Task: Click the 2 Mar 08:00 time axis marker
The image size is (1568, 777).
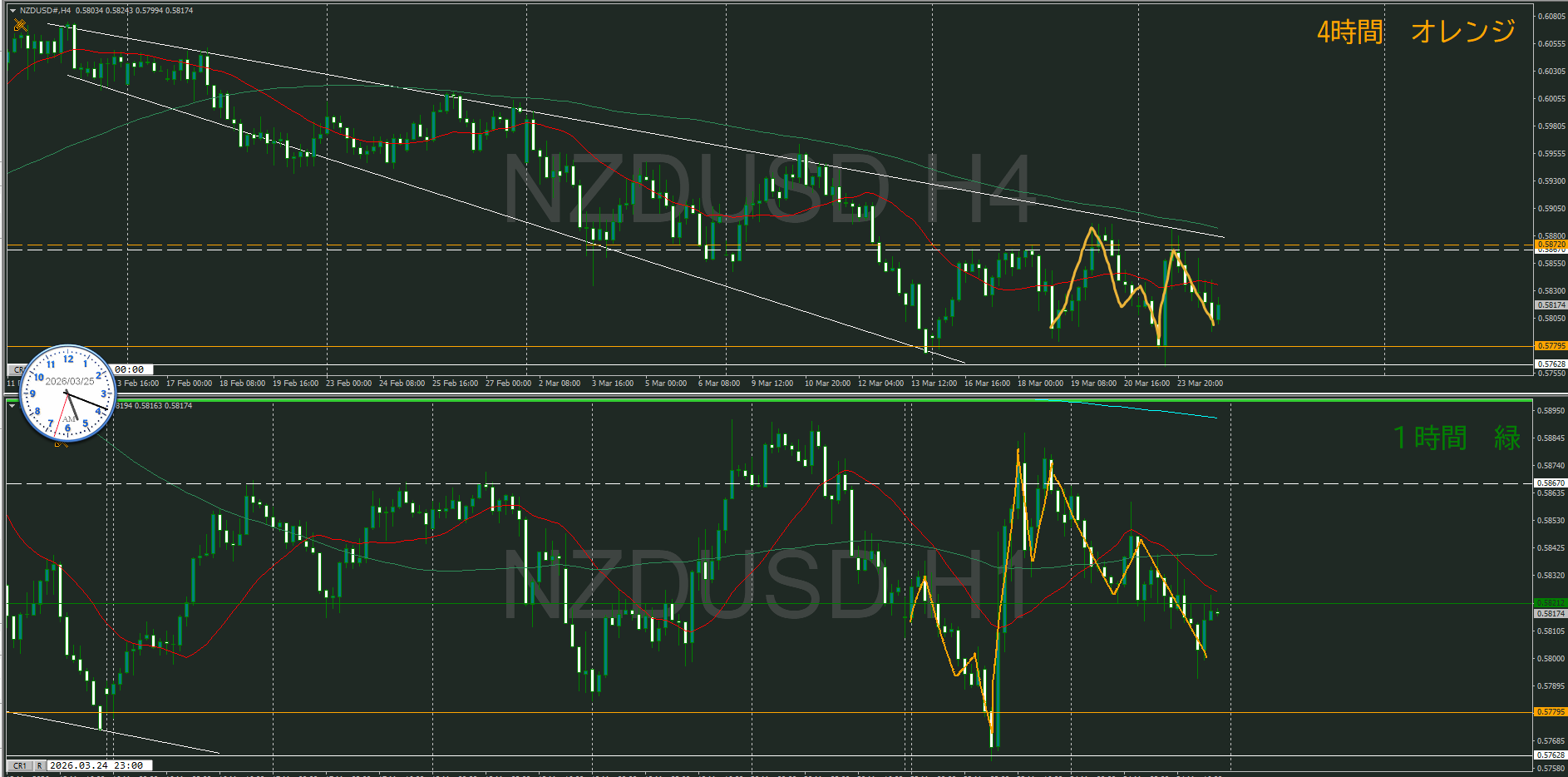Action: point(560,384)
